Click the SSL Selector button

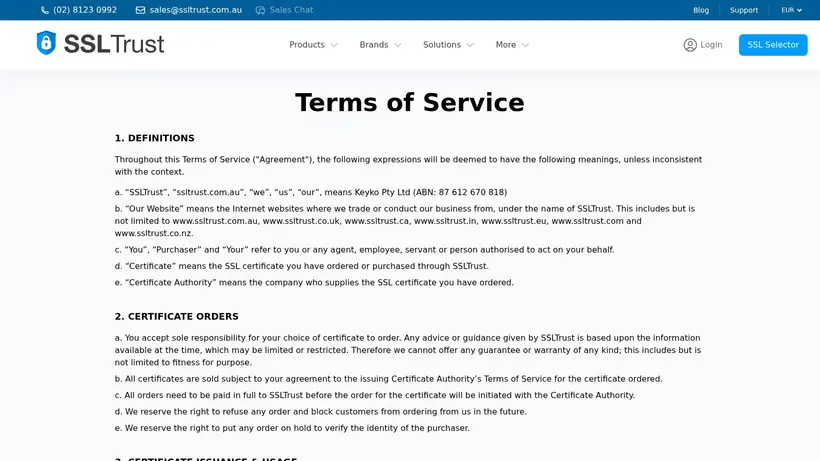pyautogui.click(x=773, y=45)
